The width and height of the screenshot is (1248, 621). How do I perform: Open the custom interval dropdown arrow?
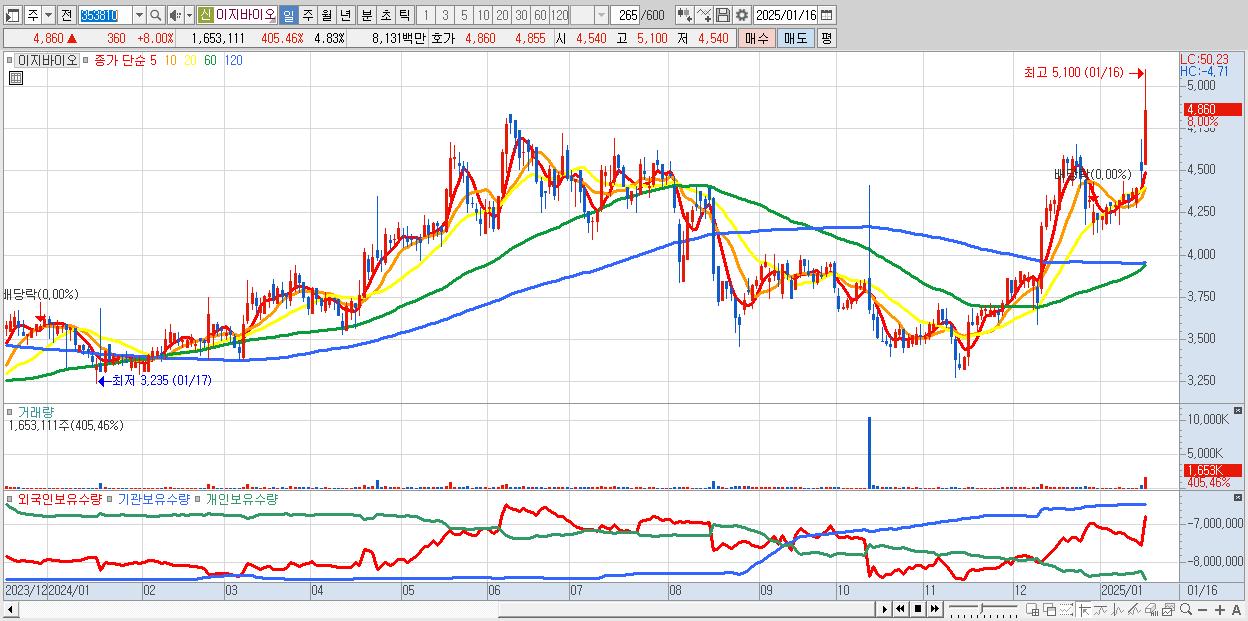point(601,15)
